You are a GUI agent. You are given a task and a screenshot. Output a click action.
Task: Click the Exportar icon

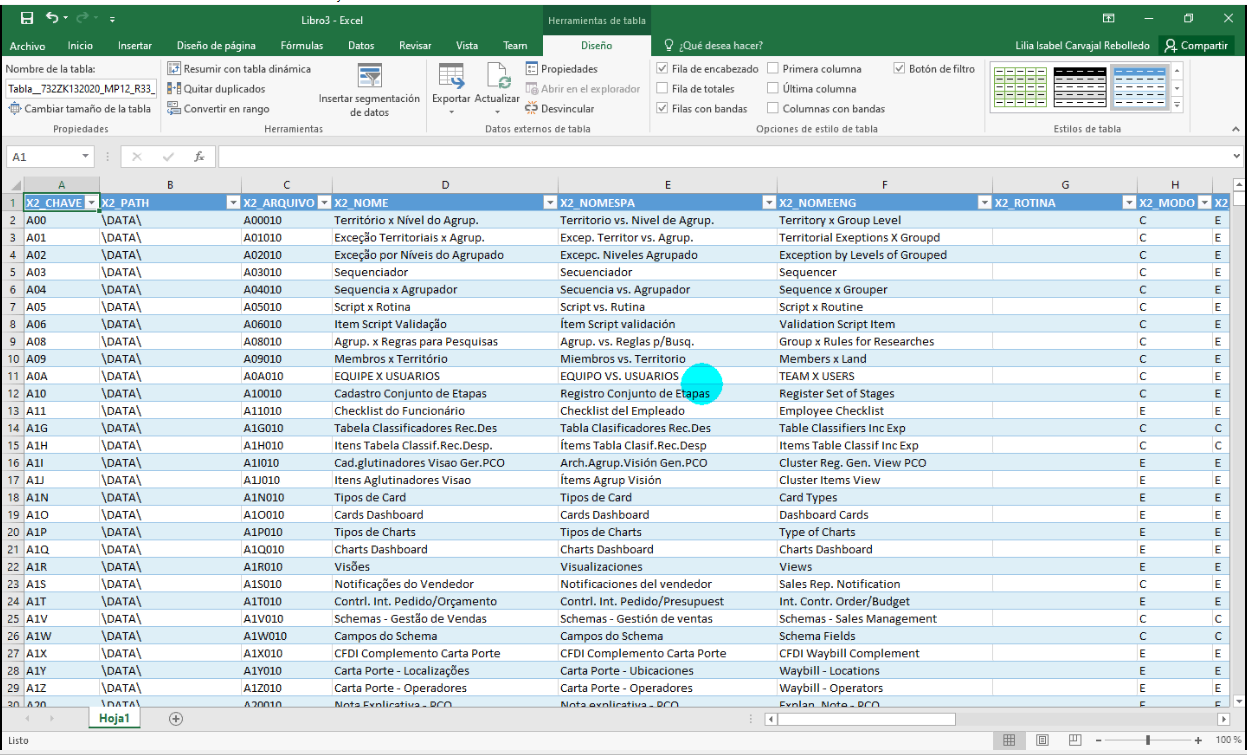click(x=451, y=77)
